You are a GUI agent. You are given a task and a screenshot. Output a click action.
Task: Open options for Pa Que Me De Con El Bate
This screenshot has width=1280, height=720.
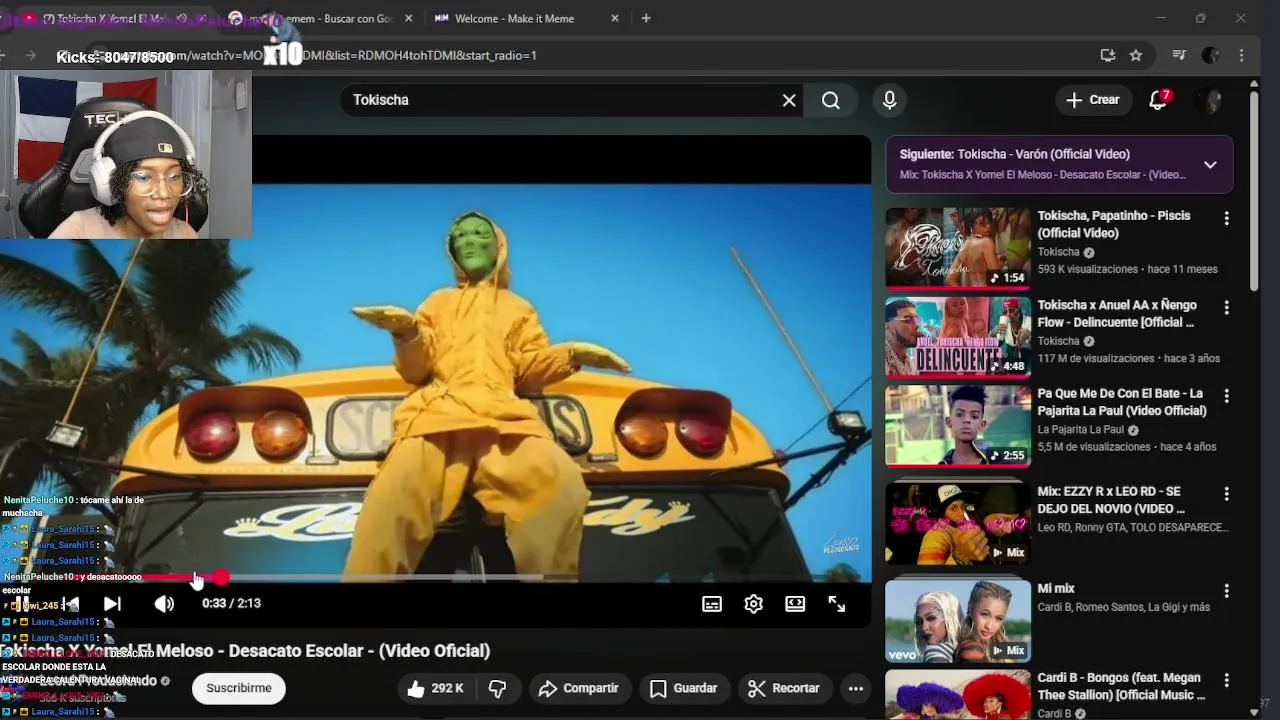coord(1226,396)
